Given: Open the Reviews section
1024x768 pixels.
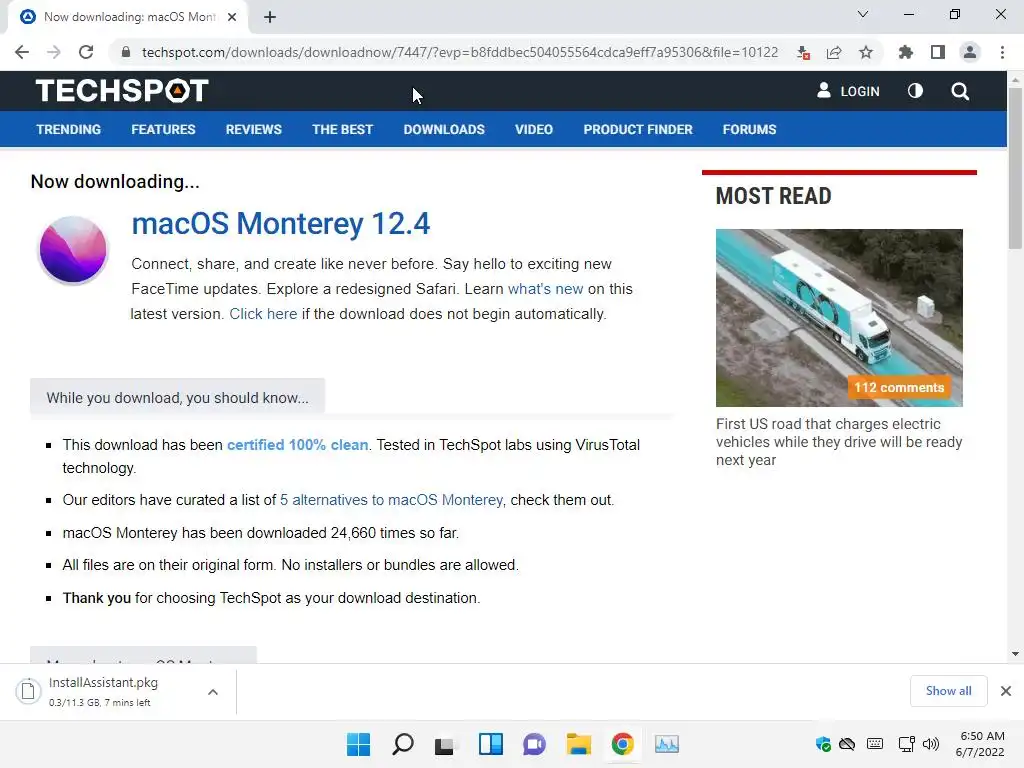Looking at the screenshot, I should point(253,129).
